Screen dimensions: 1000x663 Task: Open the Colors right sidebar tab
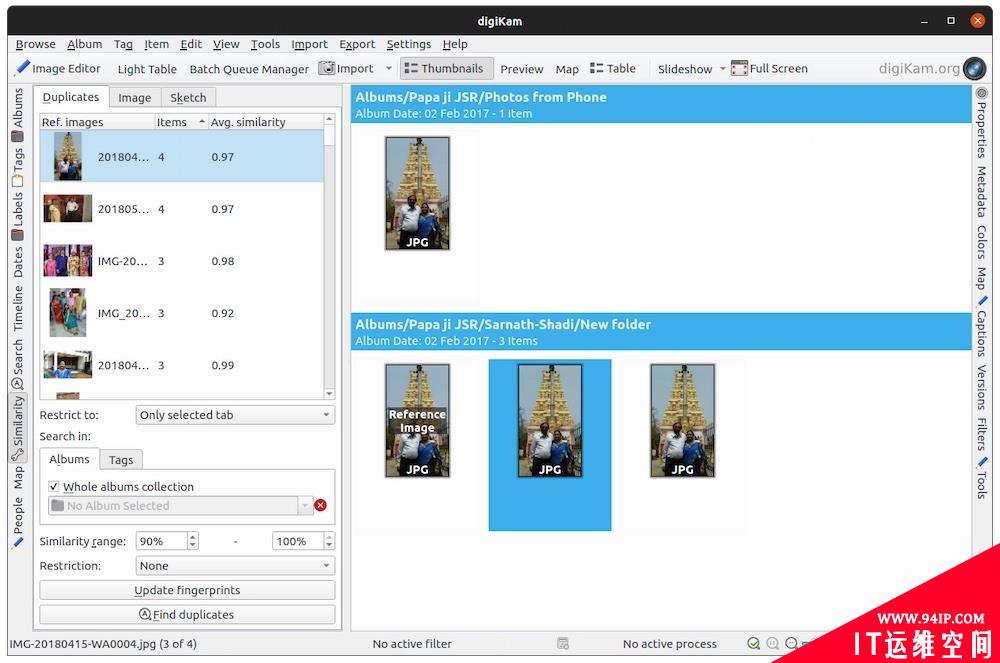coord(982,242)
